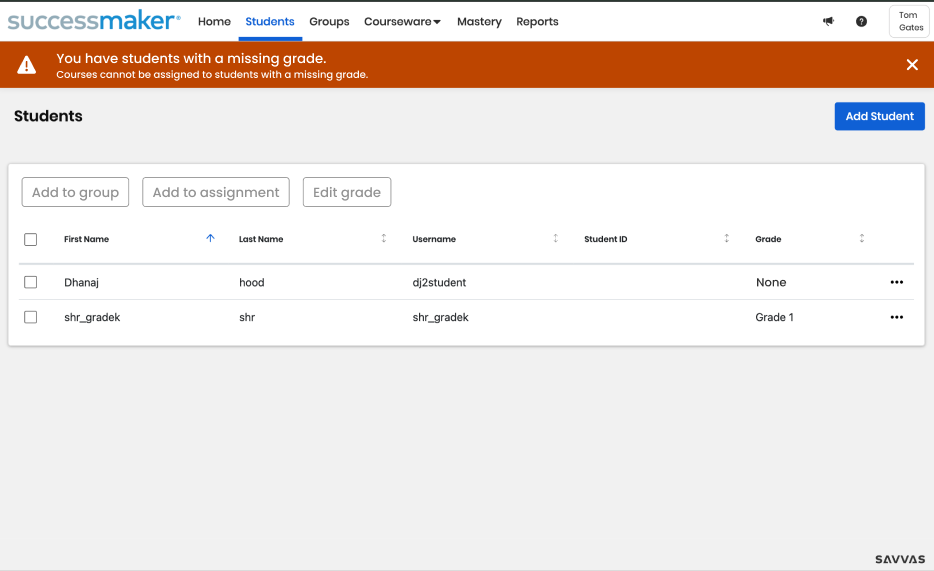Sort by Last Name column arrows

pyautogui.click(x=384, y=239)
